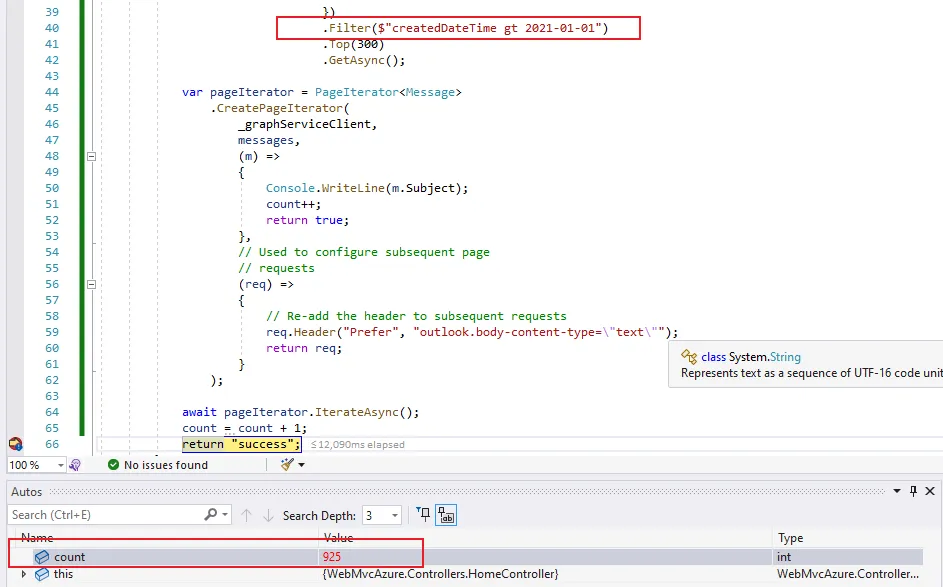Image resolution: width=943 pixels, height=587 pixels.
Task: Click count = count + 1; on line 65
Action: 245,428
